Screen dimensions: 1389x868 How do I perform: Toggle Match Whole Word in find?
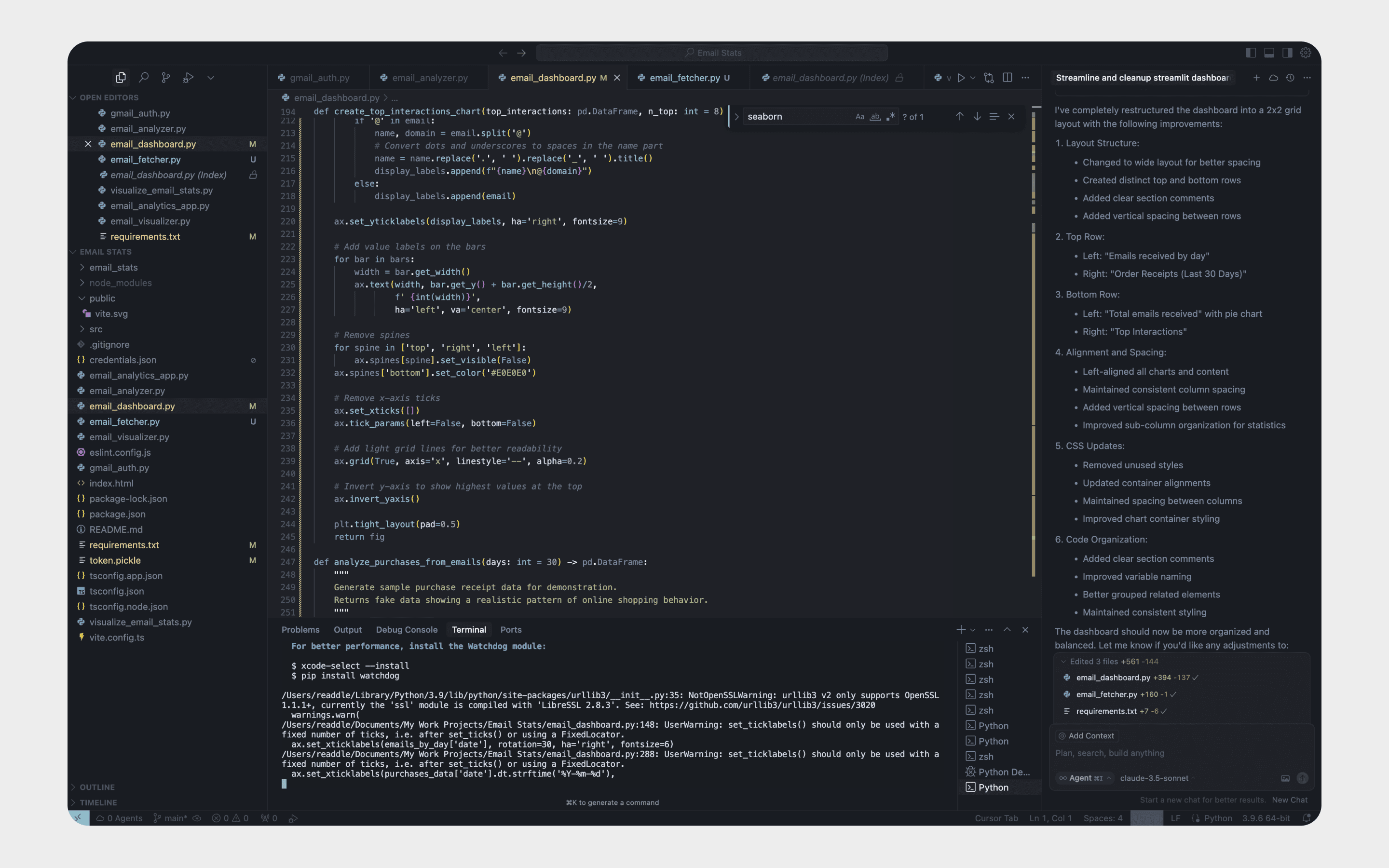[x=875, y=117]
